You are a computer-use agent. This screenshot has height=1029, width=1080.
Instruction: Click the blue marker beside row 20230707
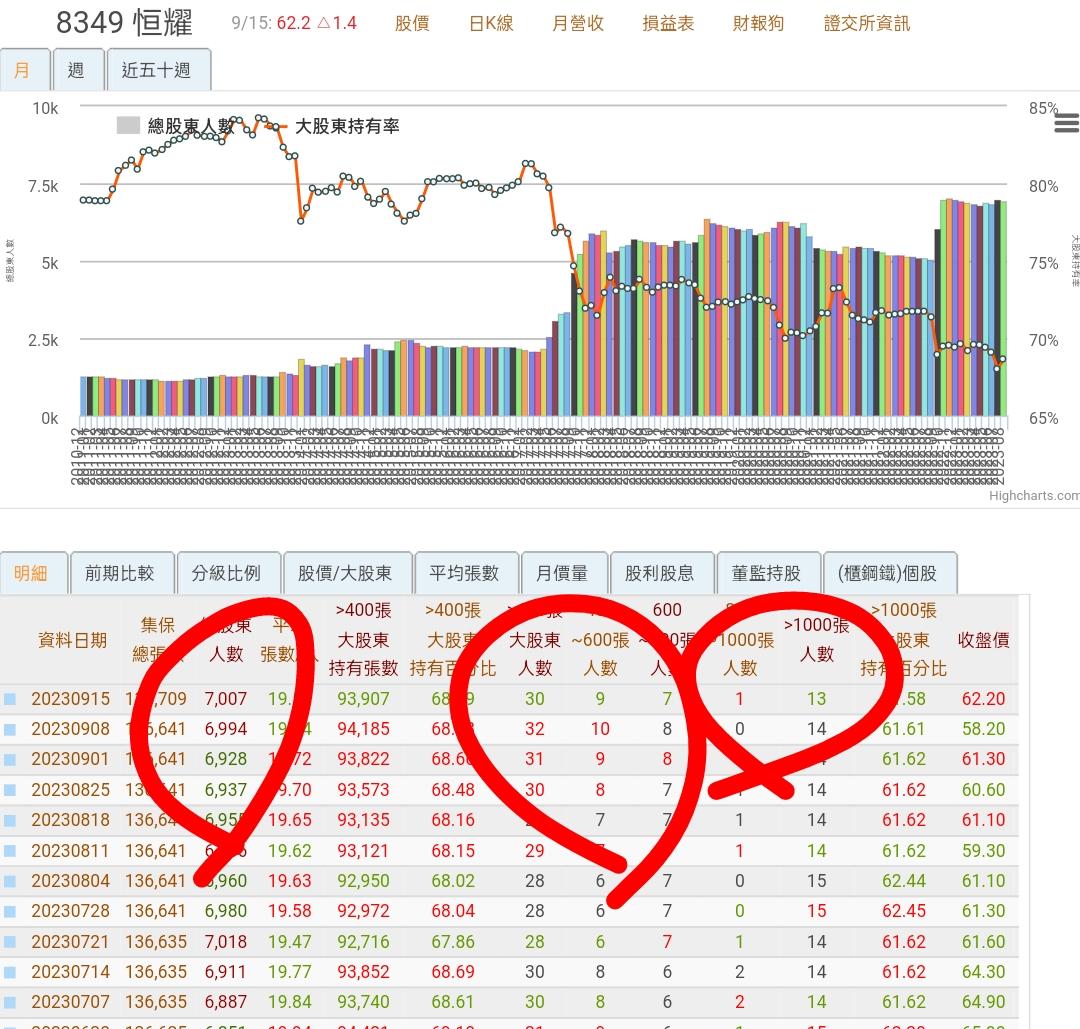(10, 1002)
